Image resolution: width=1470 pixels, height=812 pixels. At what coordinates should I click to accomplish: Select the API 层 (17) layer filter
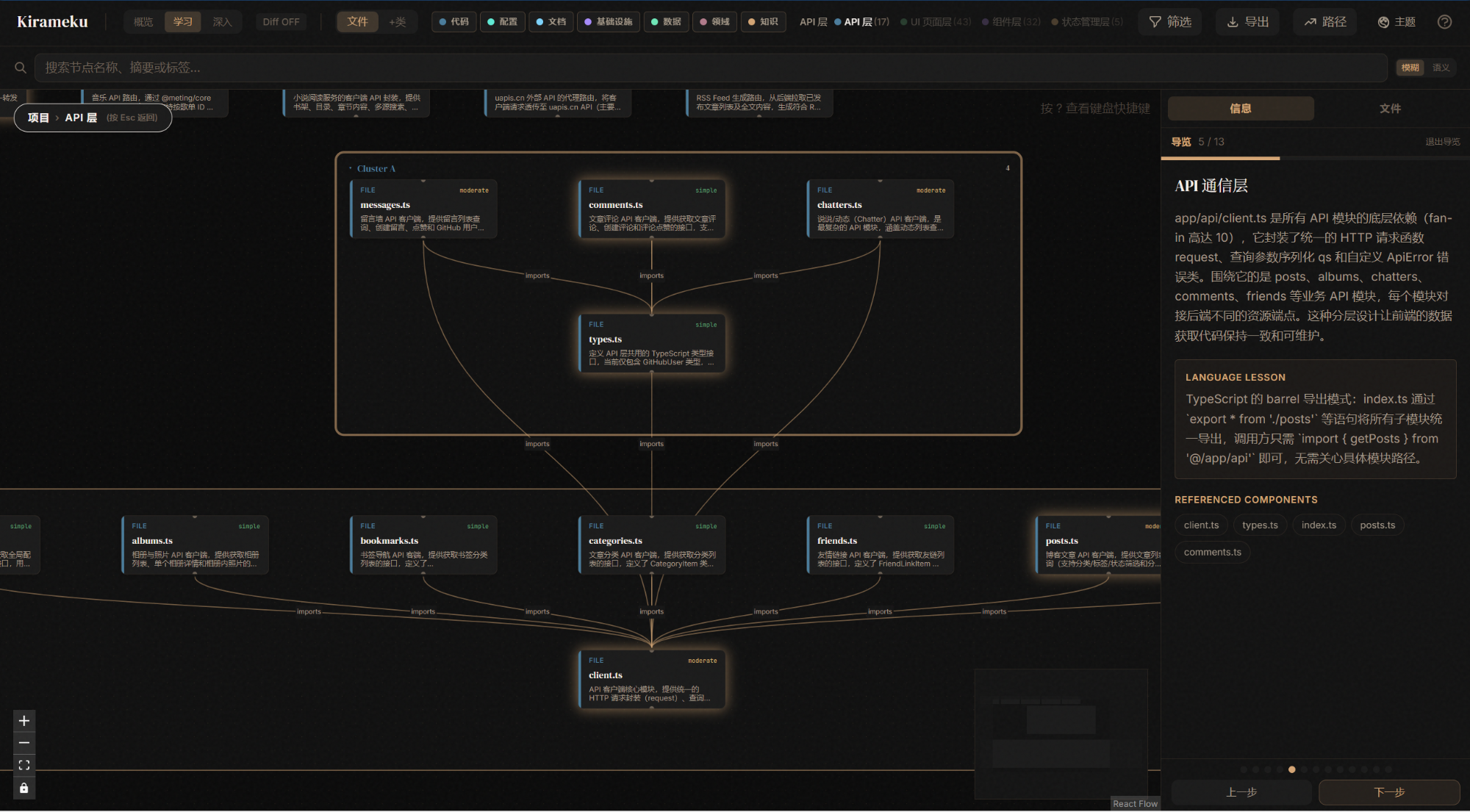(x=861, y=22)
